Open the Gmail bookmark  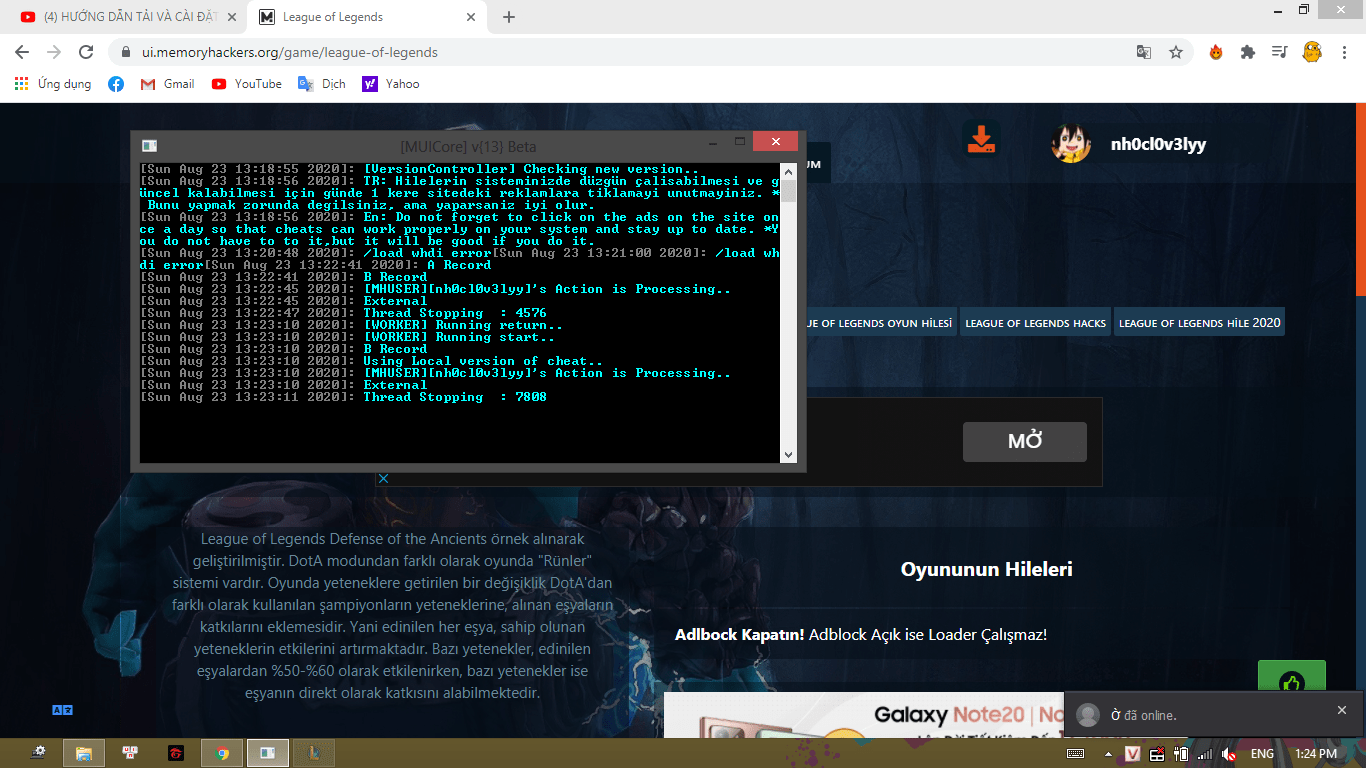coord(167,84)
